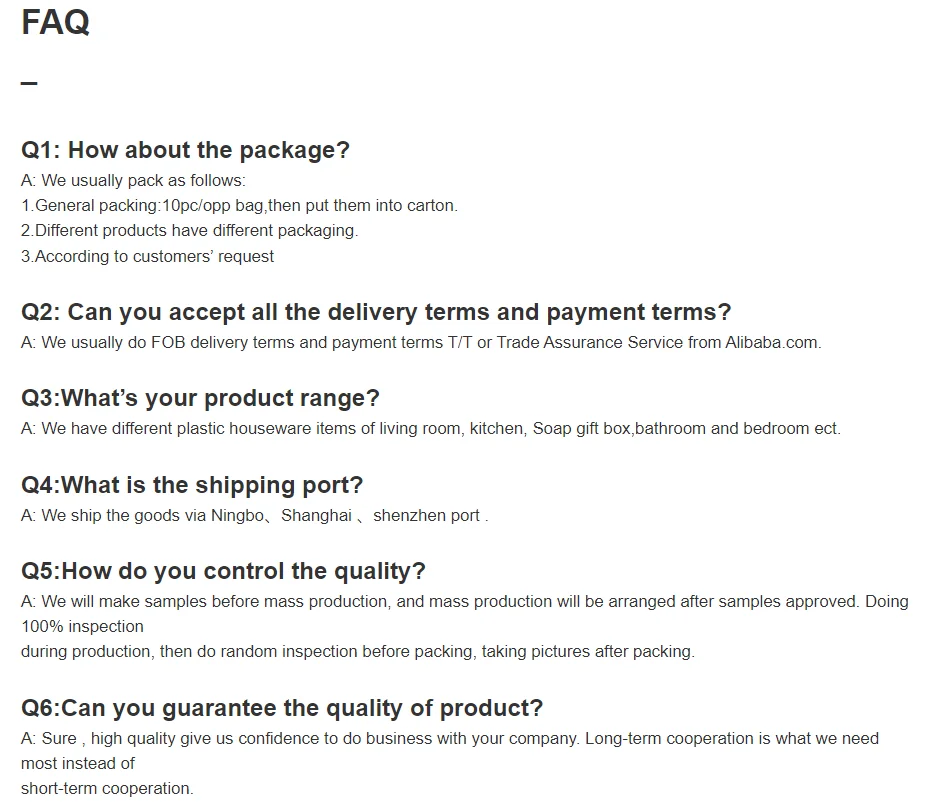Click the General packing 10pc/opp bag line
Viewport: 926px width, 803px height.
pos(239,205)
